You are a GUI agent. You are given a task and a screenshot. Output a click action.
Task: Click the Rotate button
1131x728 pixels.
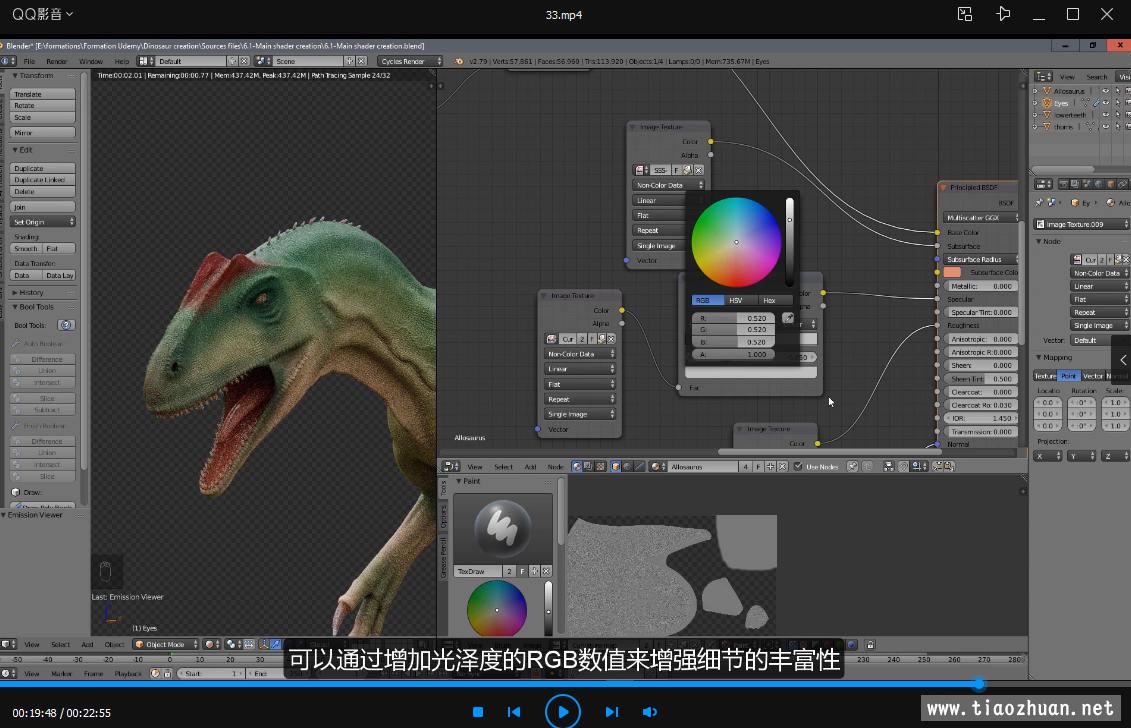[43, 105]
